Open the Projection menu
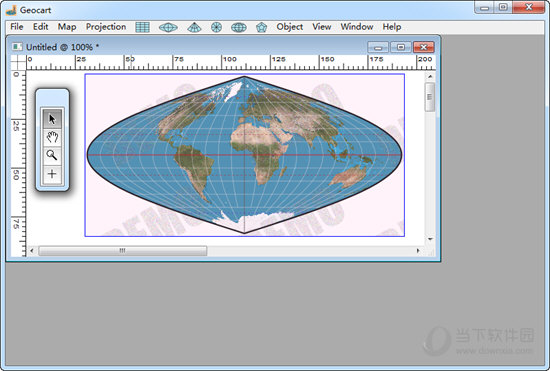Image resolution: width=550 pixels, height=371 pixels. 106,27
